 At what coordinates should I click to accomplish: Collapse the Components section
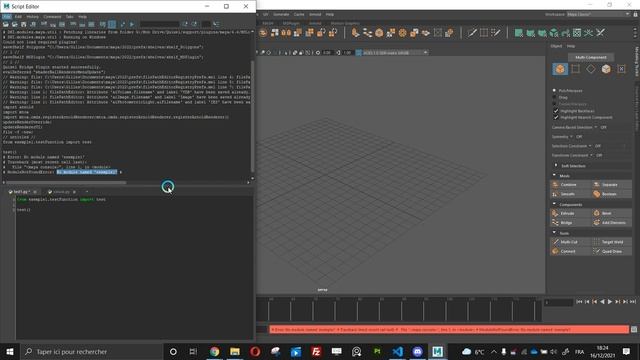tap(554, 204)
